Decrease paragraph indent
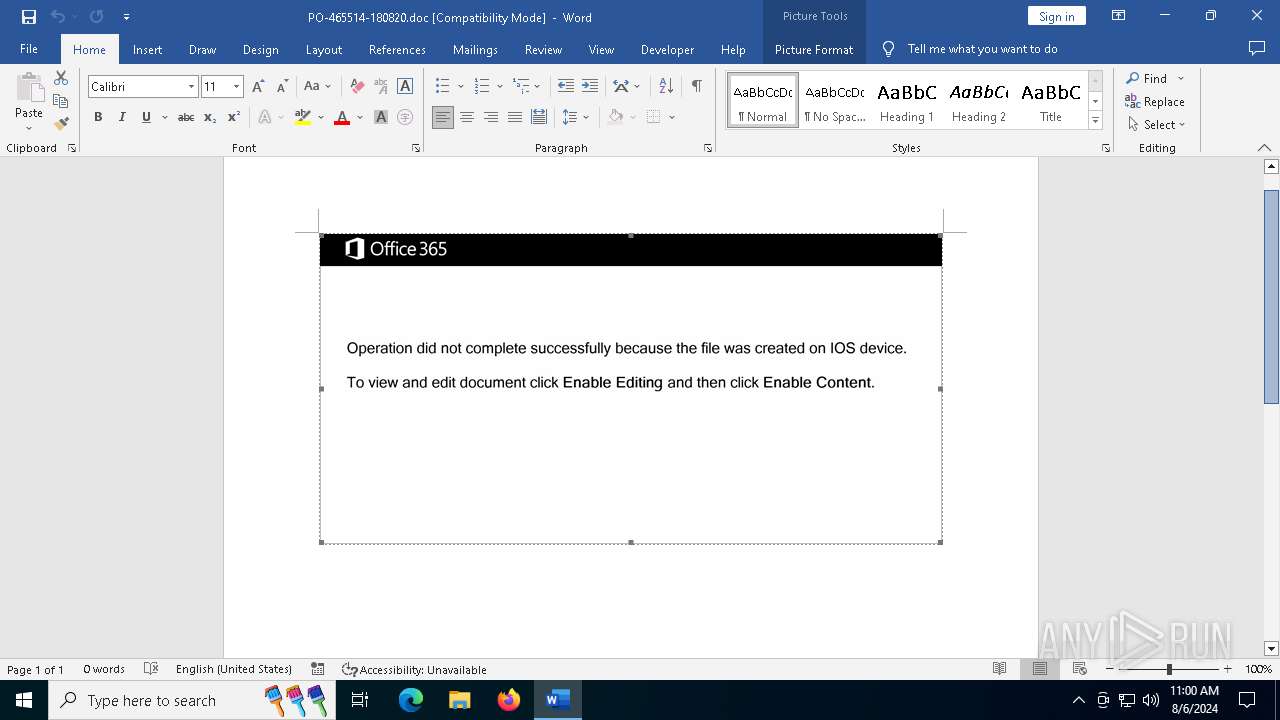The height and width of the screenshot is (720, 1280). coord(565,86)
